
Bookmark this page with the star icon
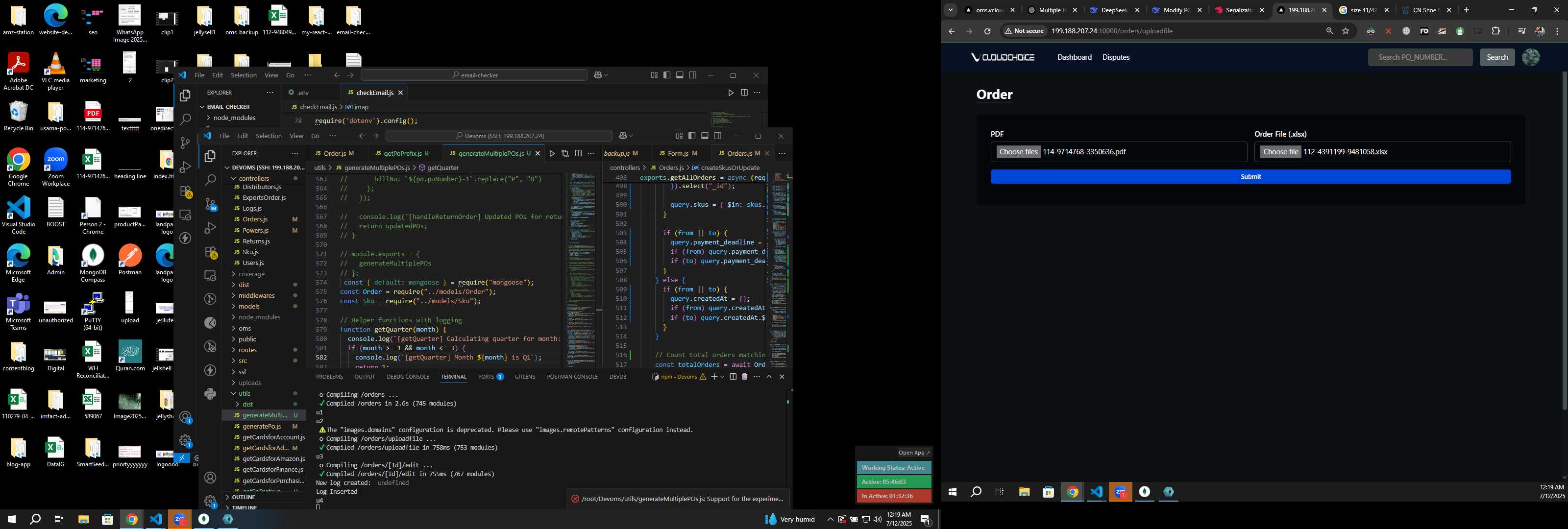pos(1346,31)
